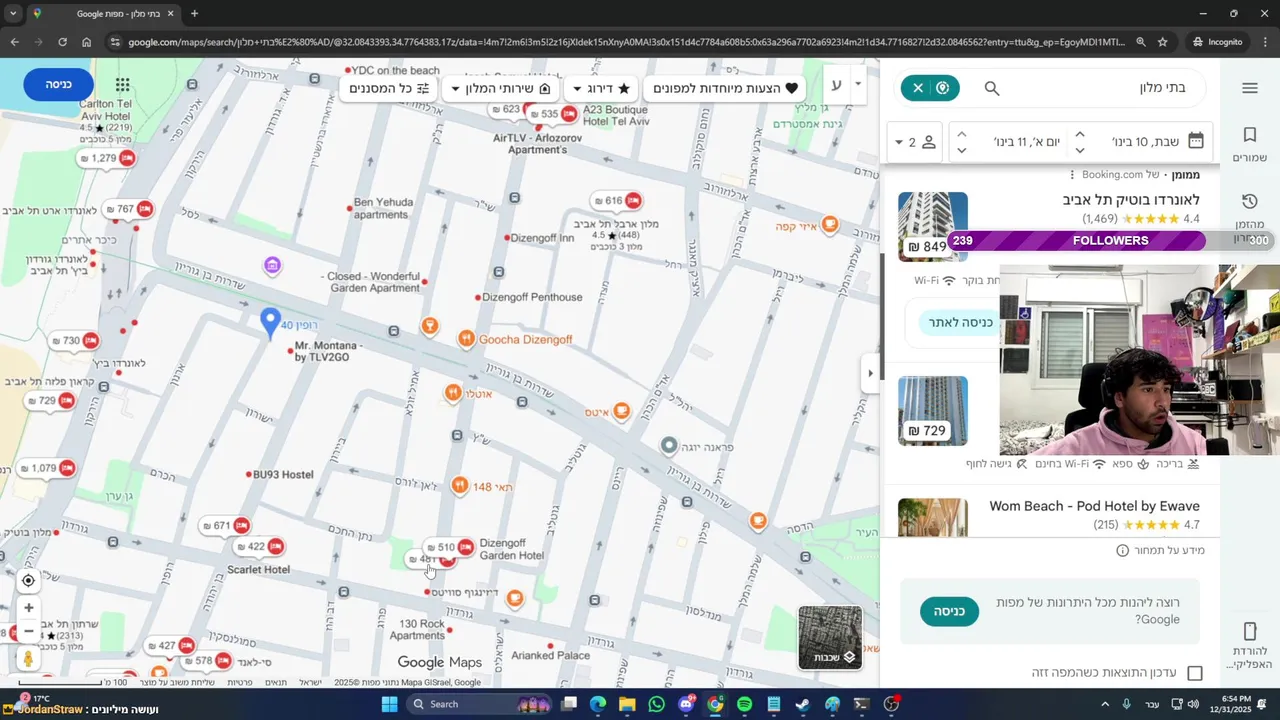1280x720 pixels.
Task: Click the purple museum marker icon
Action: tap(272, 265)
